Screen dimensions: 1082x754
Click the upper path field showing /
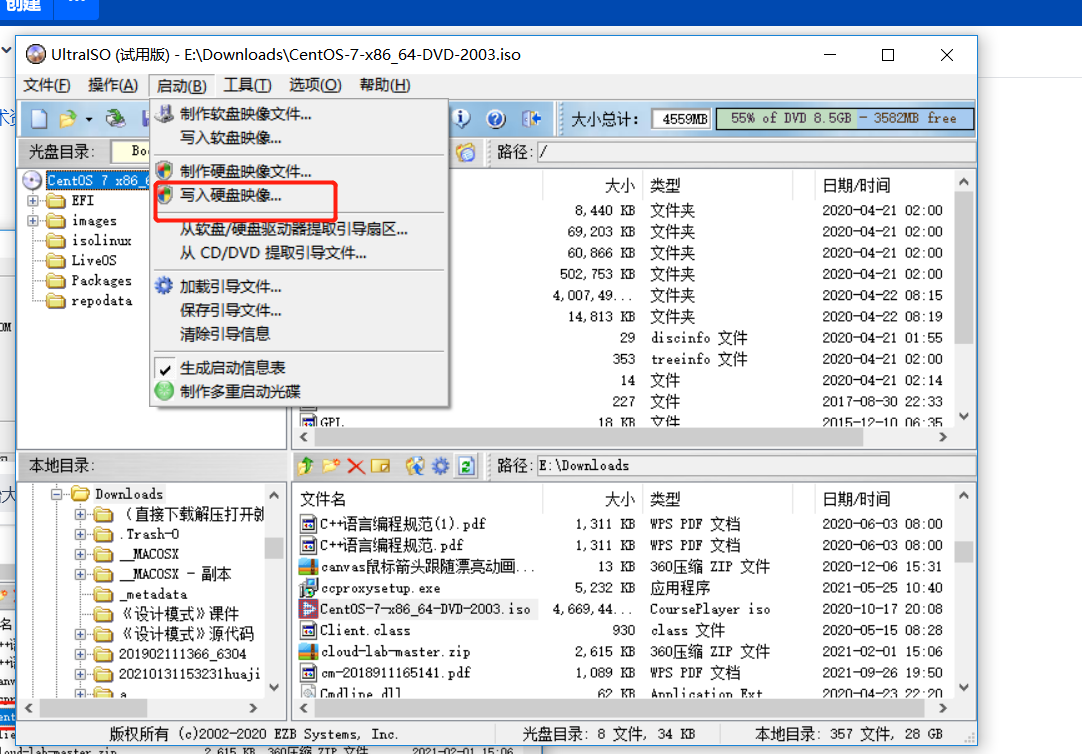coord(756,152)
